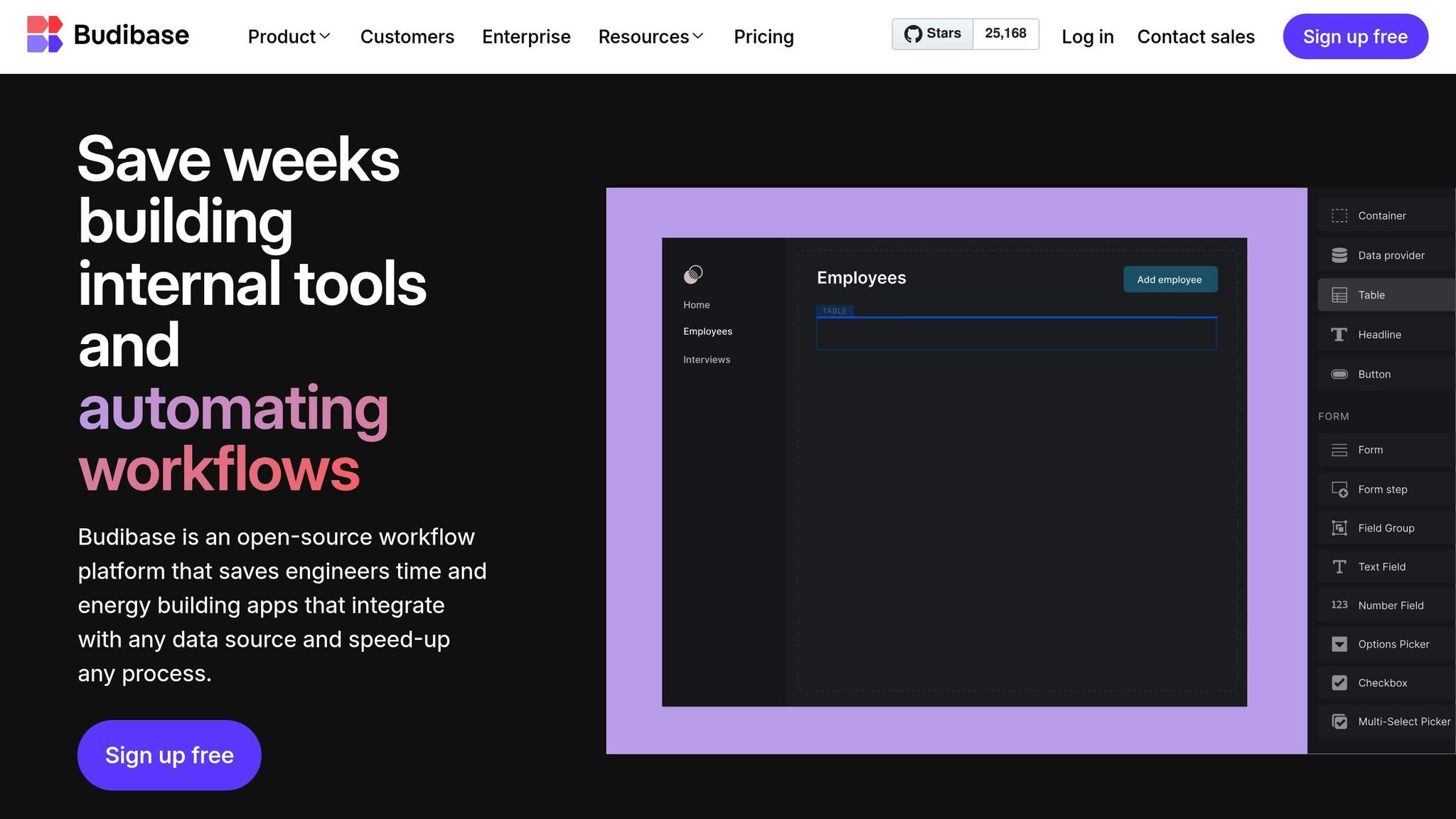This screenshot has height=819, width=1456.
Task: Click the app logo in preview sidebar
Action: click(x=693, y=274)
